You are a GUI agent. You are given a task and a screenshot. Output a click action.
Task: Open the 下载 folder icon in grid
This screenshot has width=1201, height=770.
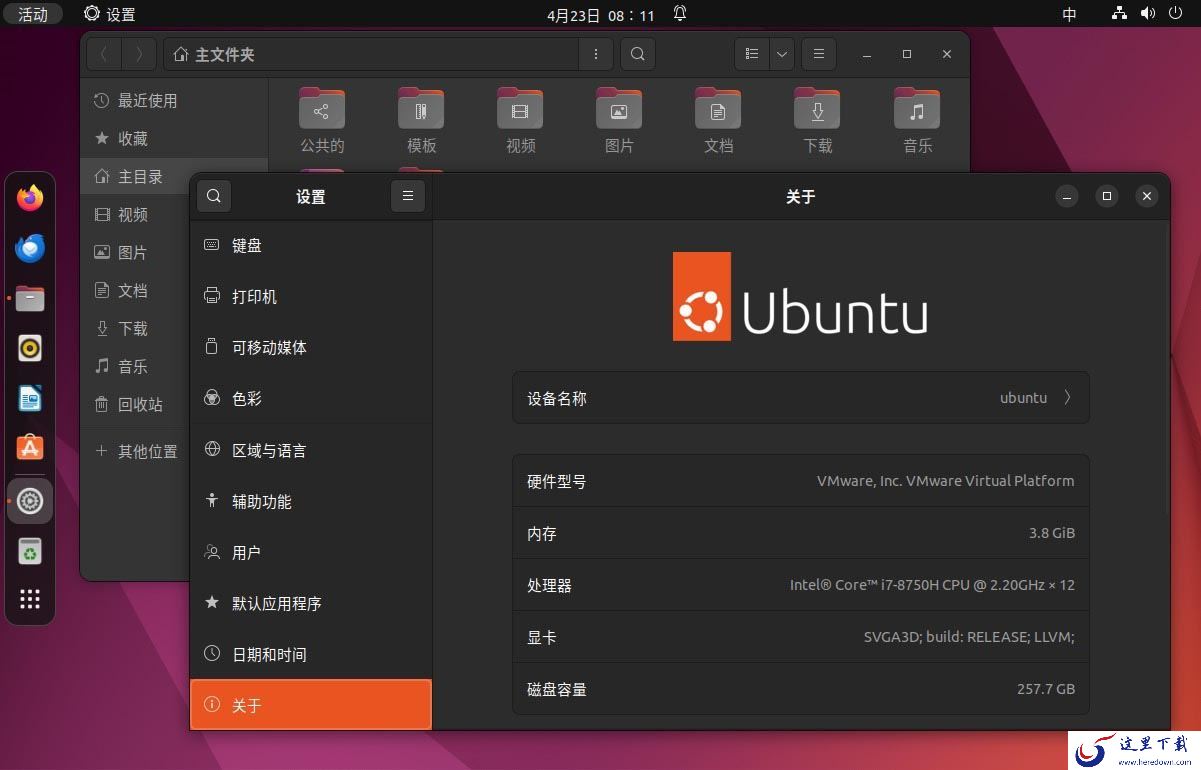pos(817,120)
